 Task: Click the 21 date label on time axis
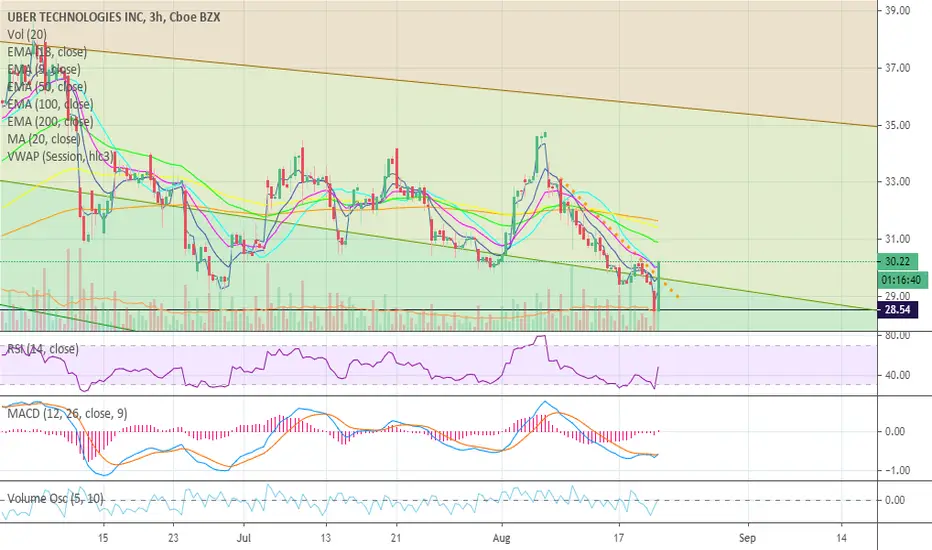(396, 538)
